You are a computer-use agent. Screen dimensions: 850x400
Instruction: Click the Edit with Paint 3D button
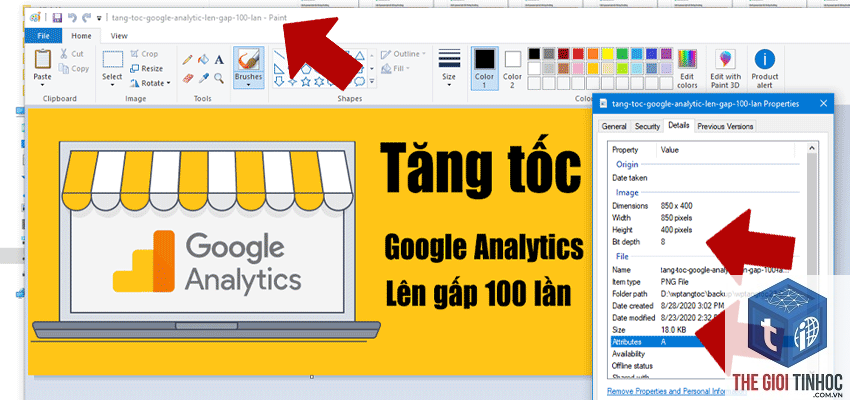coord(725,69)
